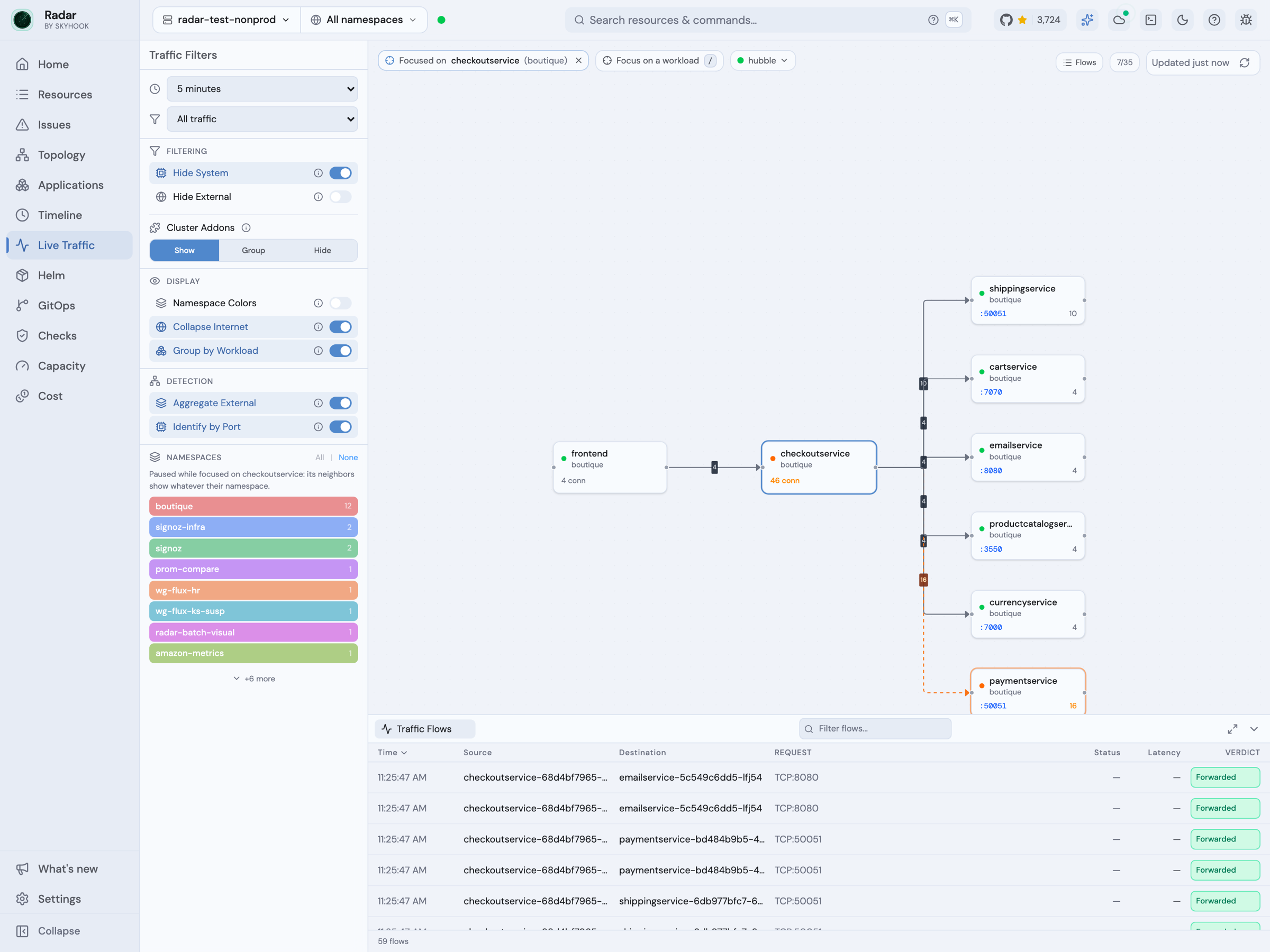Select the Group option for Cluster Addons
The image size is (1270, 952).
[x=253, y=250]
